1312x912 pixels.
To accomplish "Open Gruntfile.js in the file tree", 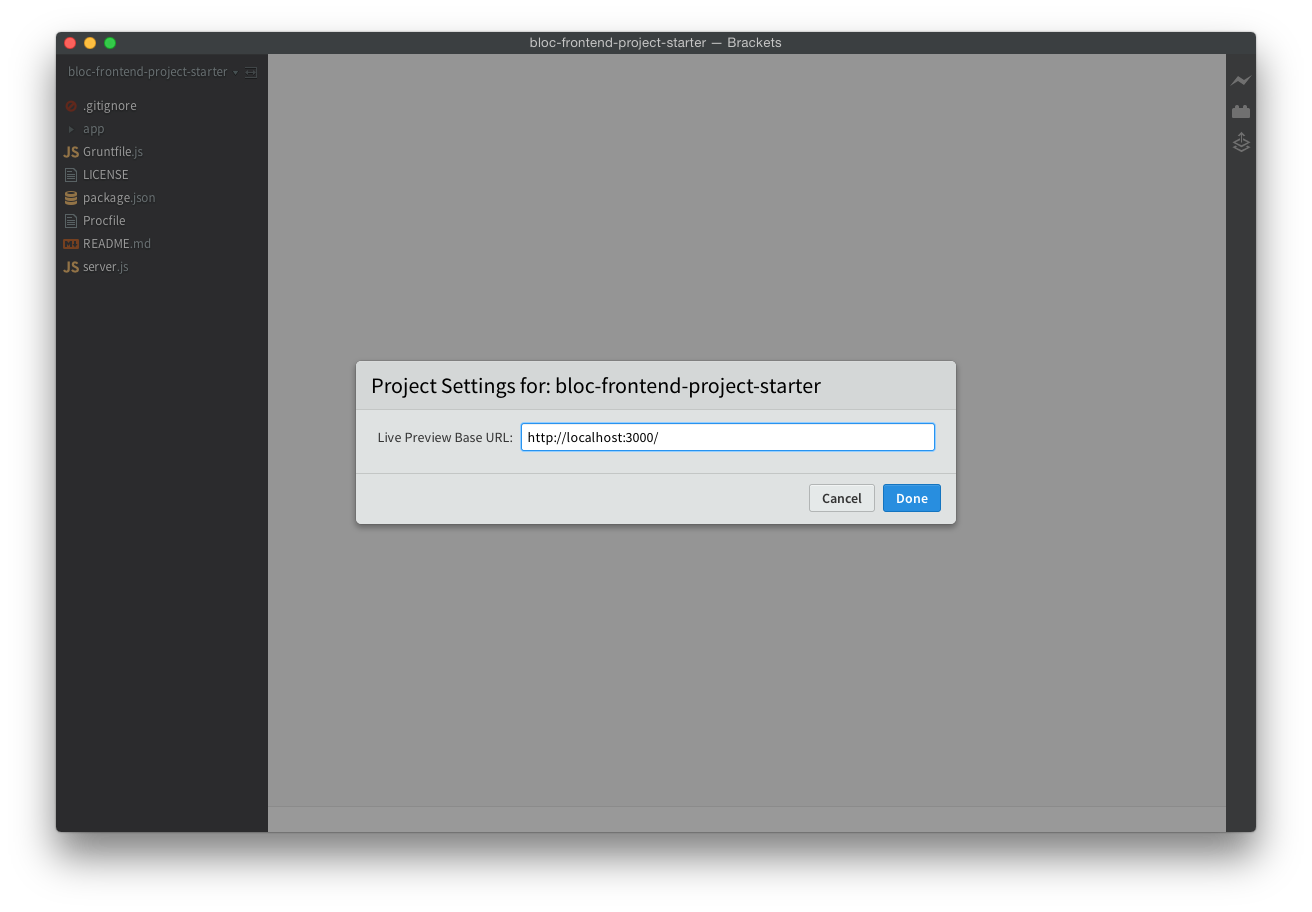I will 113,152.
